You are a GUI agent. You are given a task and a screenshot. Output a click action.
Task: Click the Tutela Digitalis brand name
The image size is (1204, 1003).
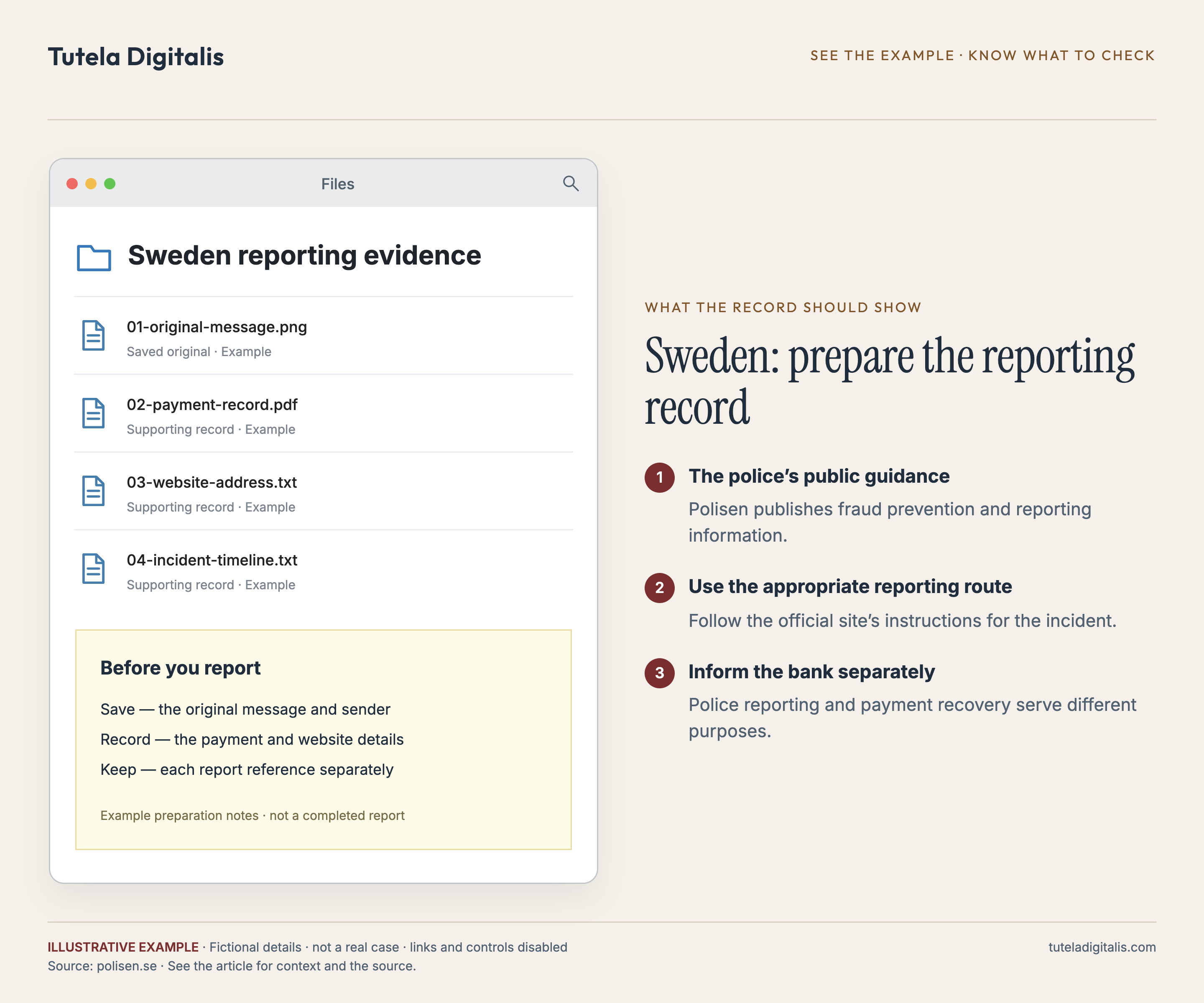click(136, 57)
